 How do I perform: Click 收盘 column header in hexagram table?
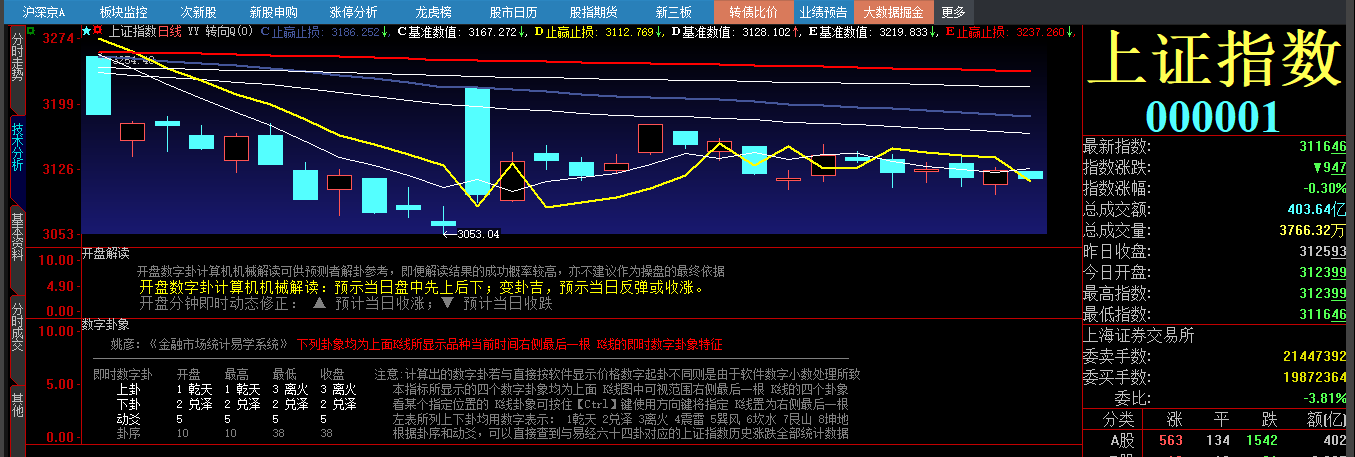331,374
